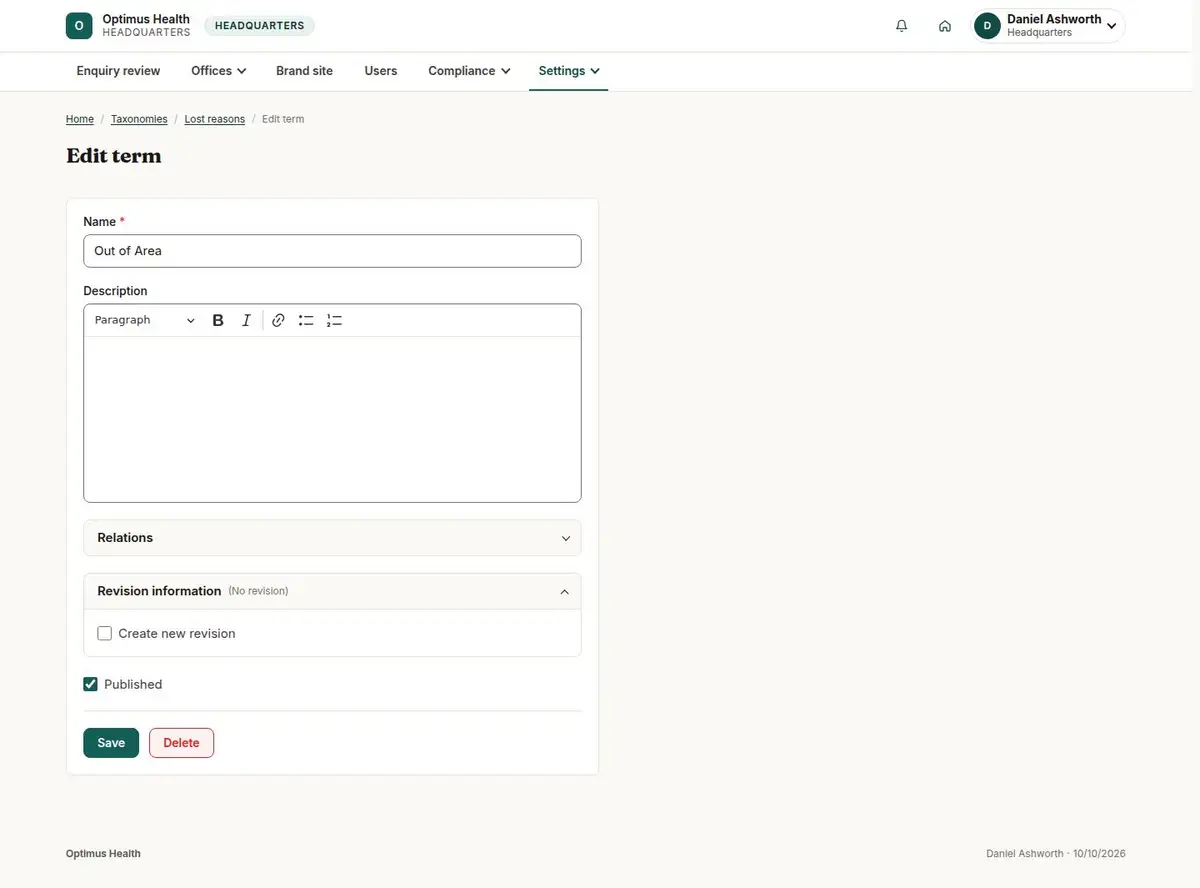This screenshot has width=1200, height=888.
Task: Open the Paragraph style dropdown
Action: 145,320
